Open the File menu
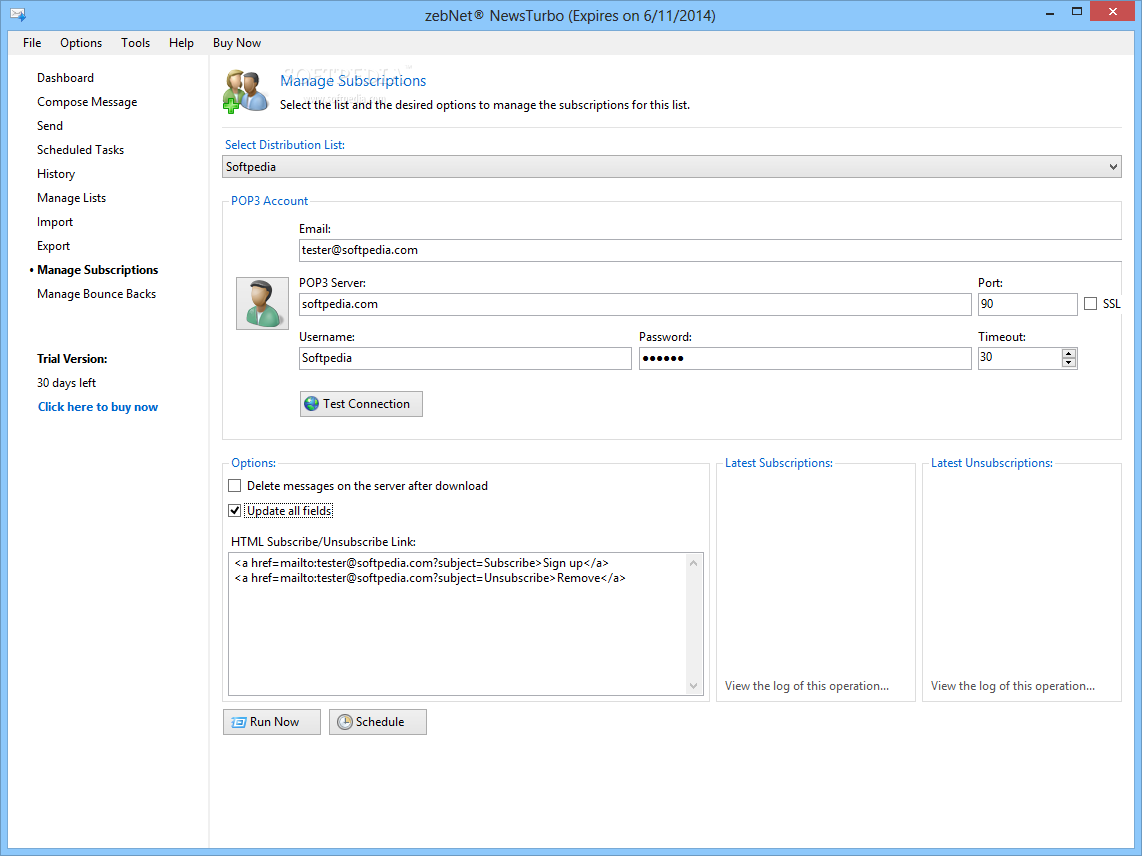Screen dimensions: 1142x856 (32, 43)
